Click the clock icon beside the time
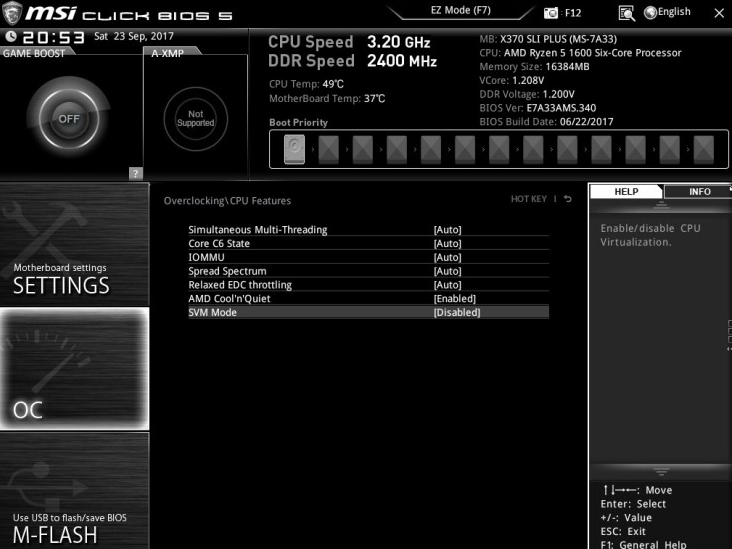The image size is (732, 549). pyautogui.click(x=10, y=36)
